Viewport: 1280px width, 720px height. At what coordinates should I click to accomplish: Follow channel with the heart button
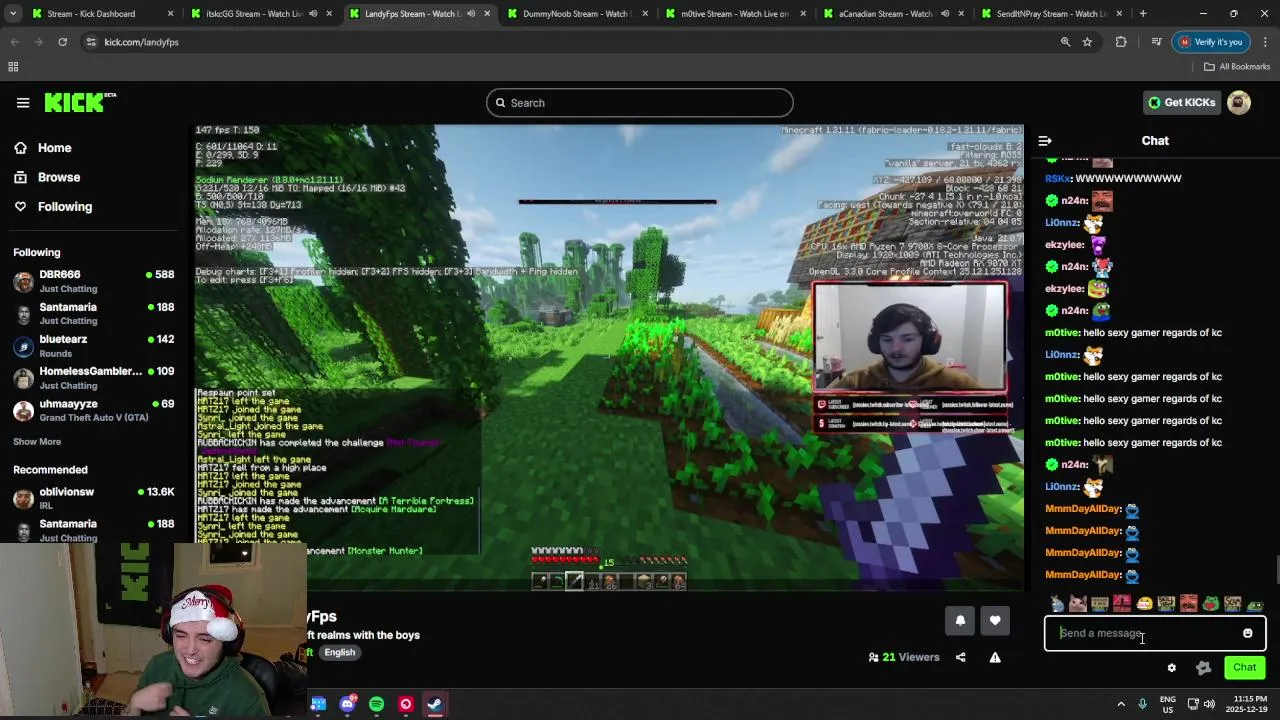tap(995, 621)
